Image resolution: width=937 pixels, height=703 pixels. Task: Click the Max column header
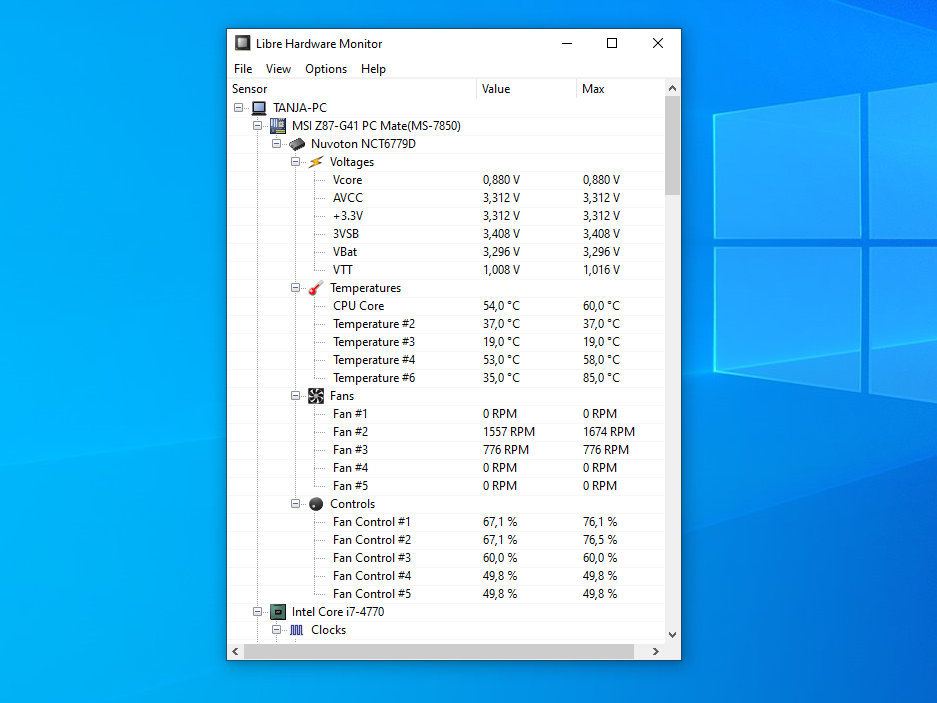coord(593,88)
